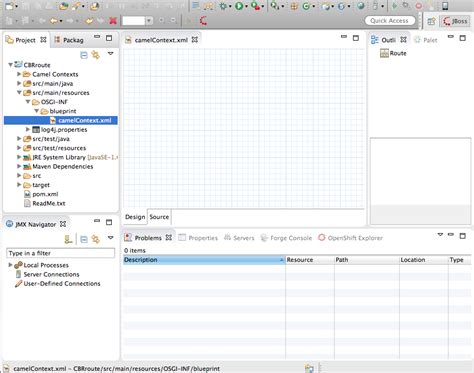The image size is (474, 373).
Task: Collapse the OSGI-INF folder
Action: [28, 102]
